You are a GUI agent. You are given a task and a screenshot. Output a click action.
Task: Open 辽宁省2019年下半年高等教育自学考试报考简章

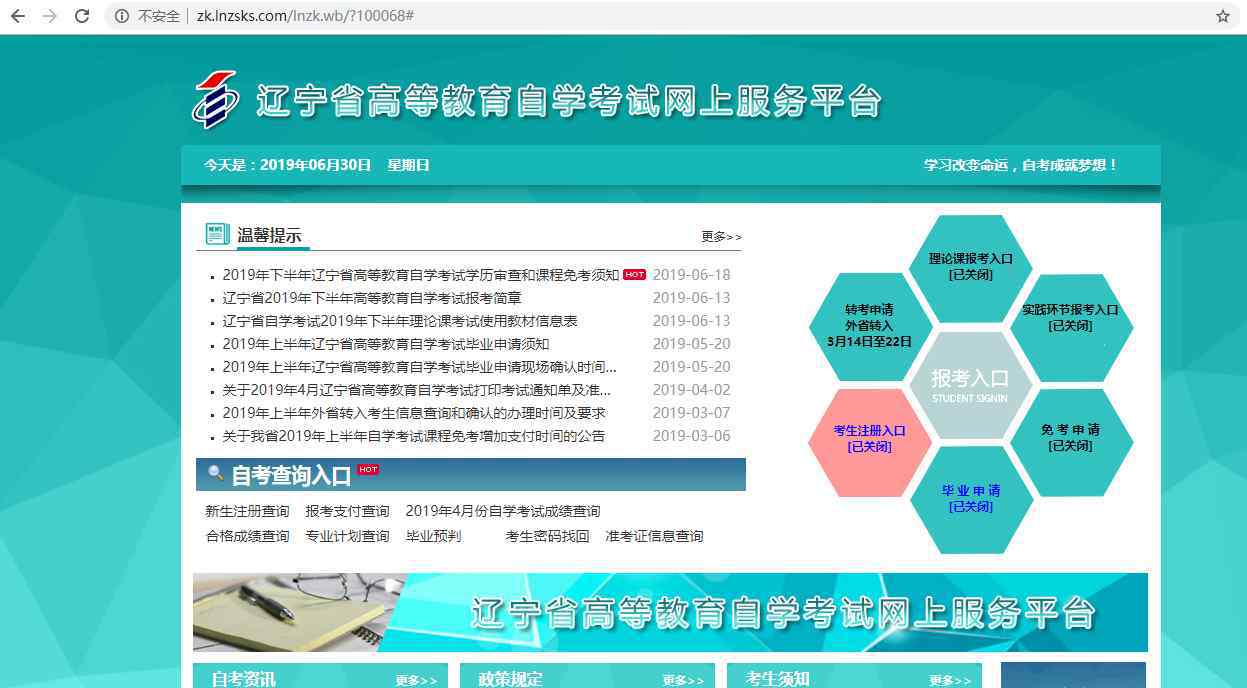pos(372,298)
